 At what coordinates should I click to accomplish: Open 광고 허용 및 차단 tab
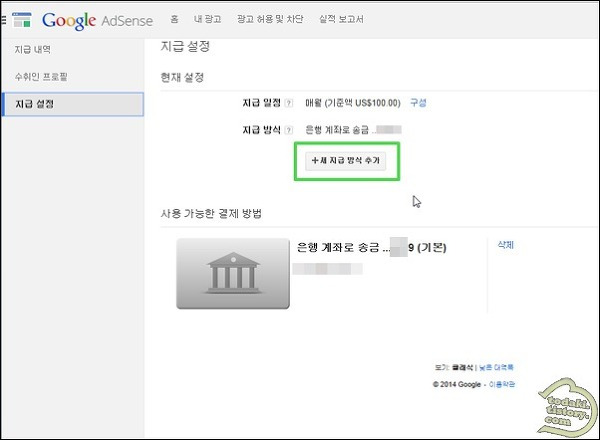270,19
